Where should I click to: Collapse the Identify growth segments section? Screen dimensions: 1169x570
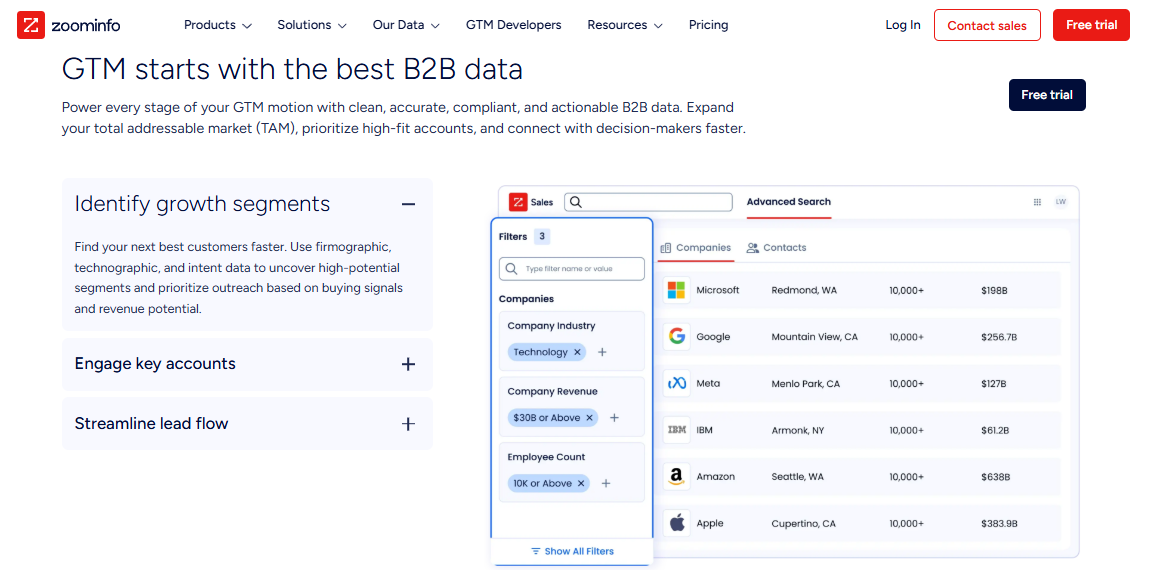pyautogui.click(x=408, y=204)
